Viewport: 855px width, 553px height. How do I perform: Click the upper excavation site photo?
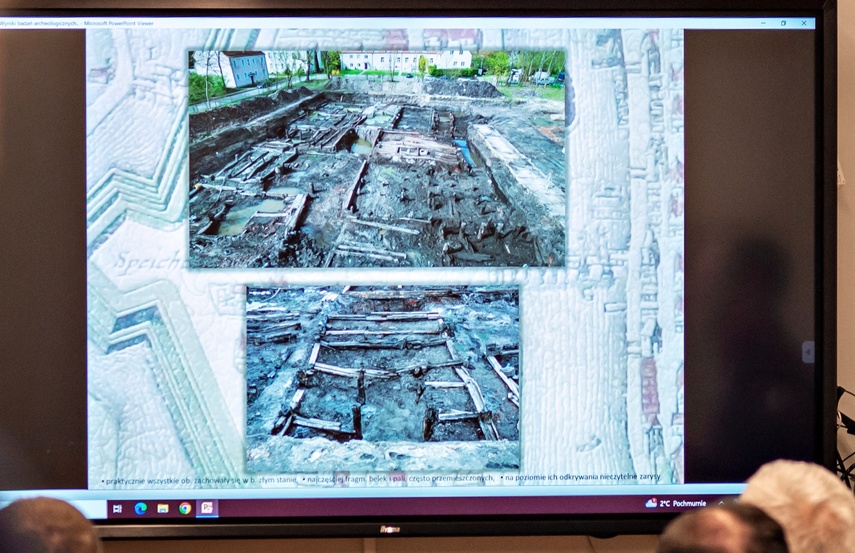377,159
